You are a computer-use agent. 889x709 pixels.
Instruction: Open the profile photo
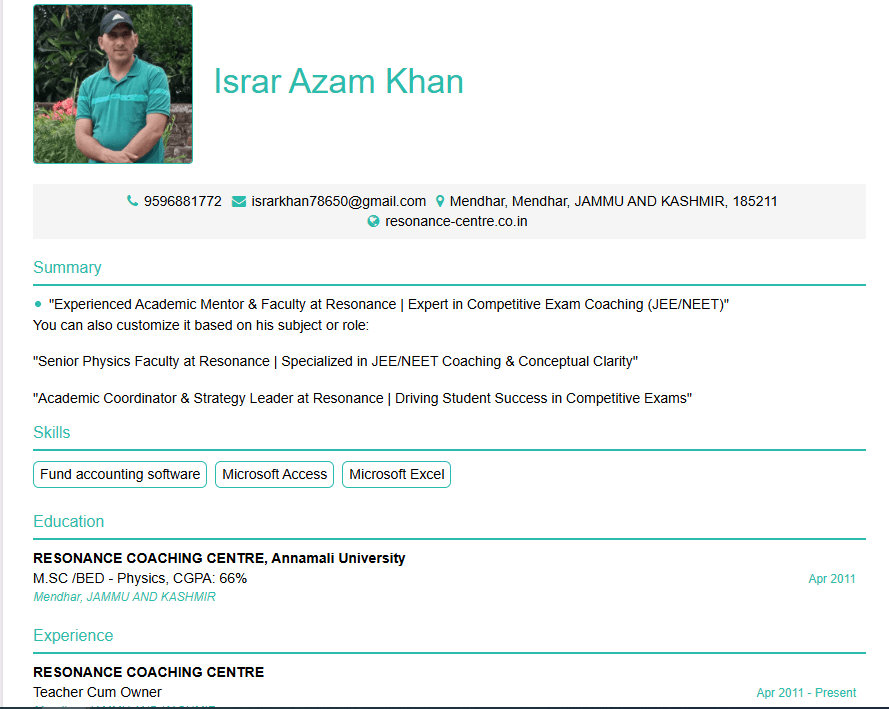coord(113,84)
